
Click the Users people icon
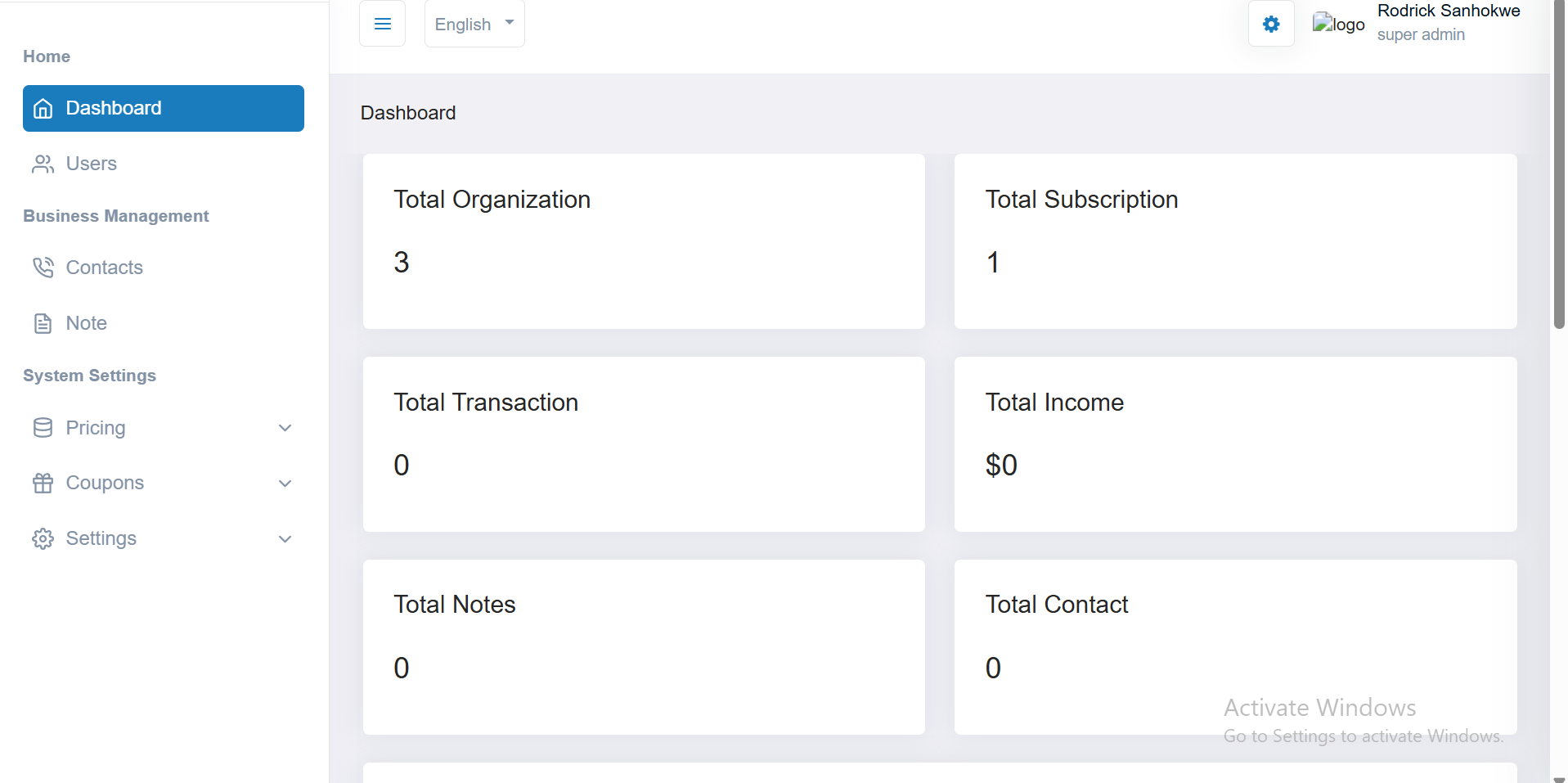tap(43, 164)
